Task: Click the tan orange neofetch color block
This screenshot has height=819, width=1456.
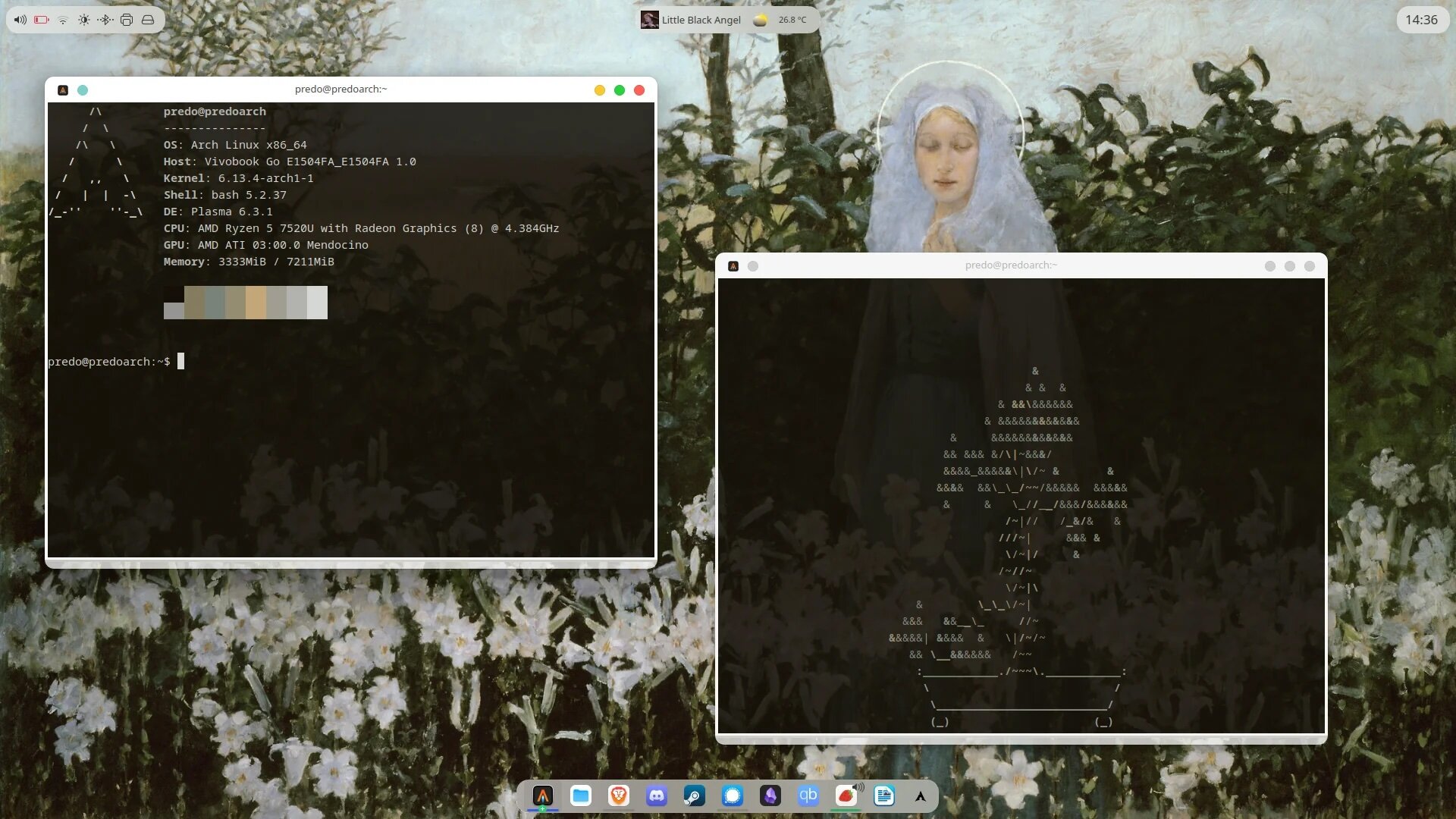Action: [256, 303]
